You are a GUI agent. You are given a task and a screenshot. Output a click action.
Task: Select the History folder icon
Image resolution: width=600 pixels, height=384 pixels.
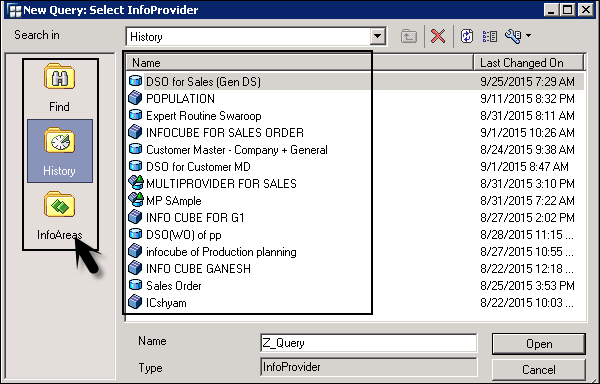click(x=59, y=140)
